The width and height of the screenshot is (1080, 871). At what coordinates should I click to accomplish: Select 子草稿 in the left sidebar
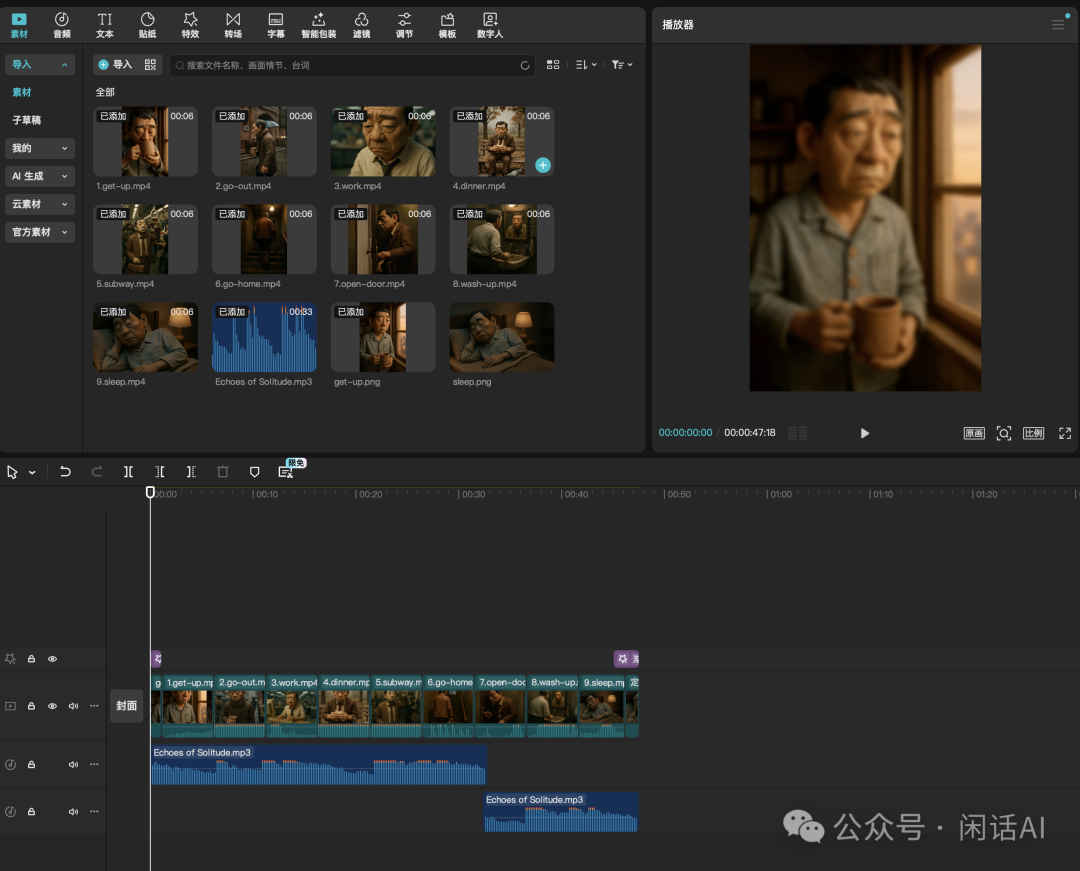(x=27, y=120)
